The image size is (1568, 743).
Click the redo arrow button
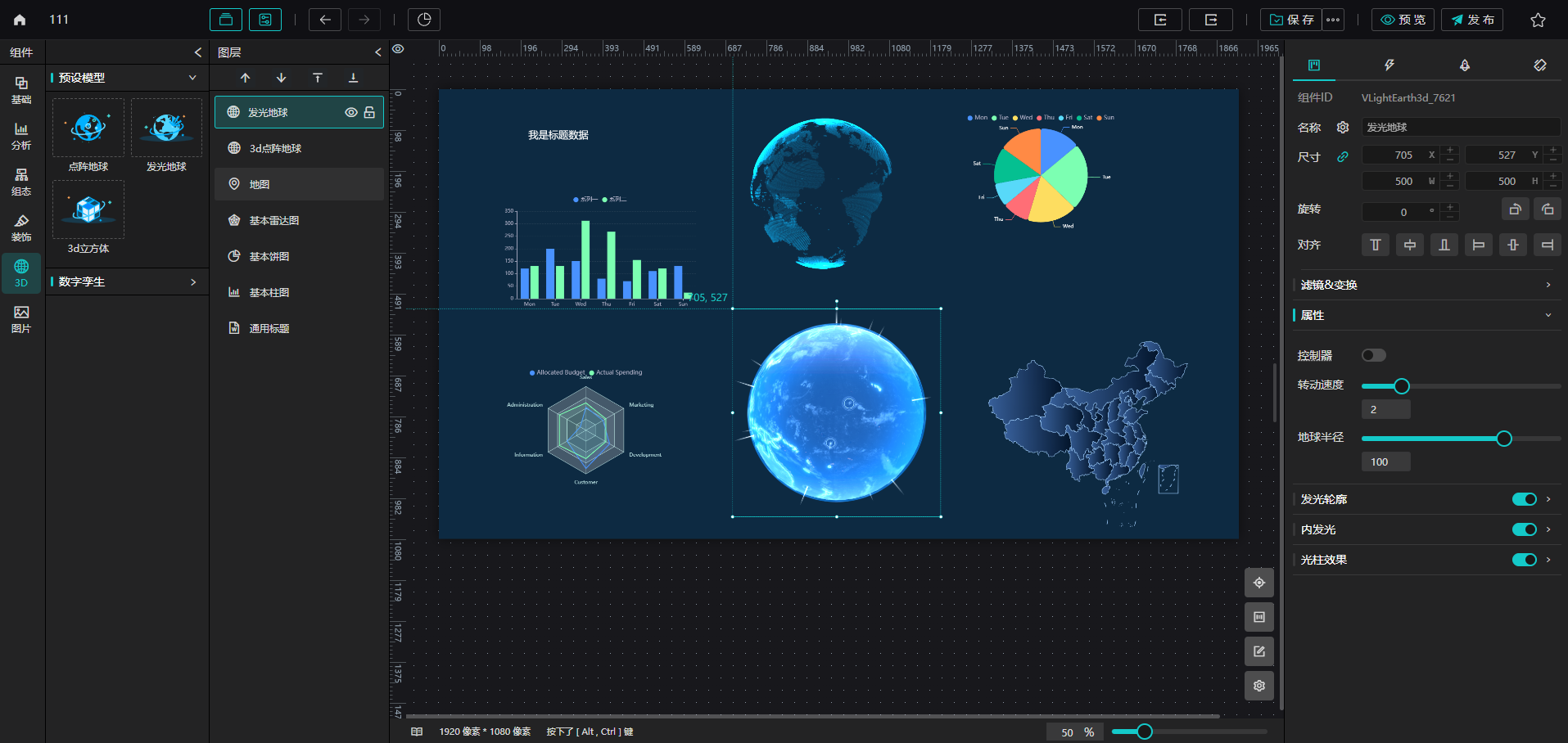click(364, 20)
